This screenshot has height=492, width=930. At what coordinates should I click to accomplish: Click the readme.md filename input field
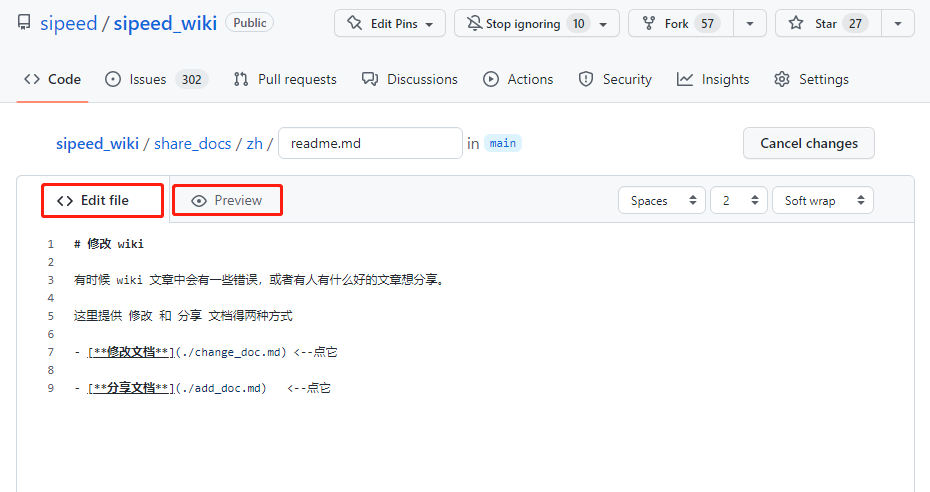370,143
